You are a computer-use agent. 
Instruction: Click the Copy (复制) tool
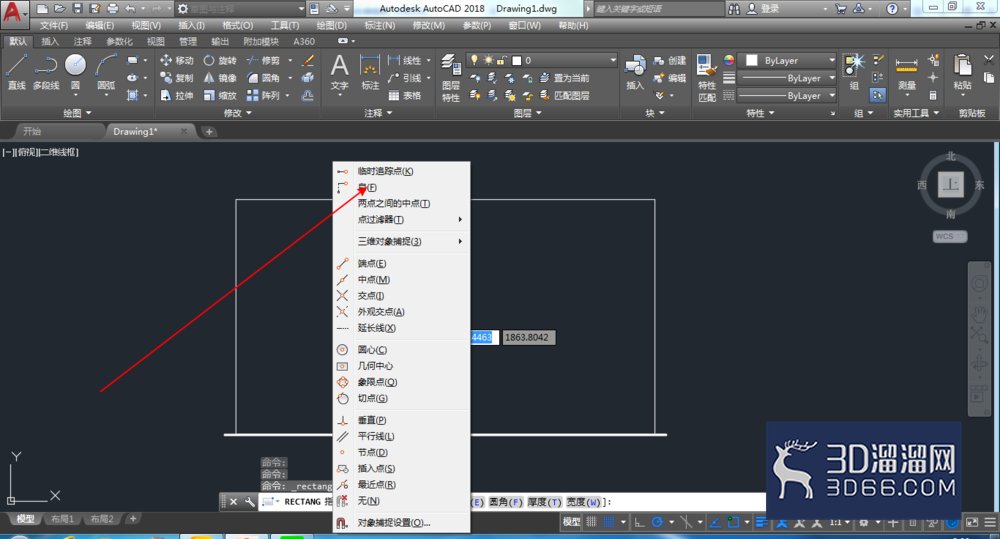tap(177, 78)
